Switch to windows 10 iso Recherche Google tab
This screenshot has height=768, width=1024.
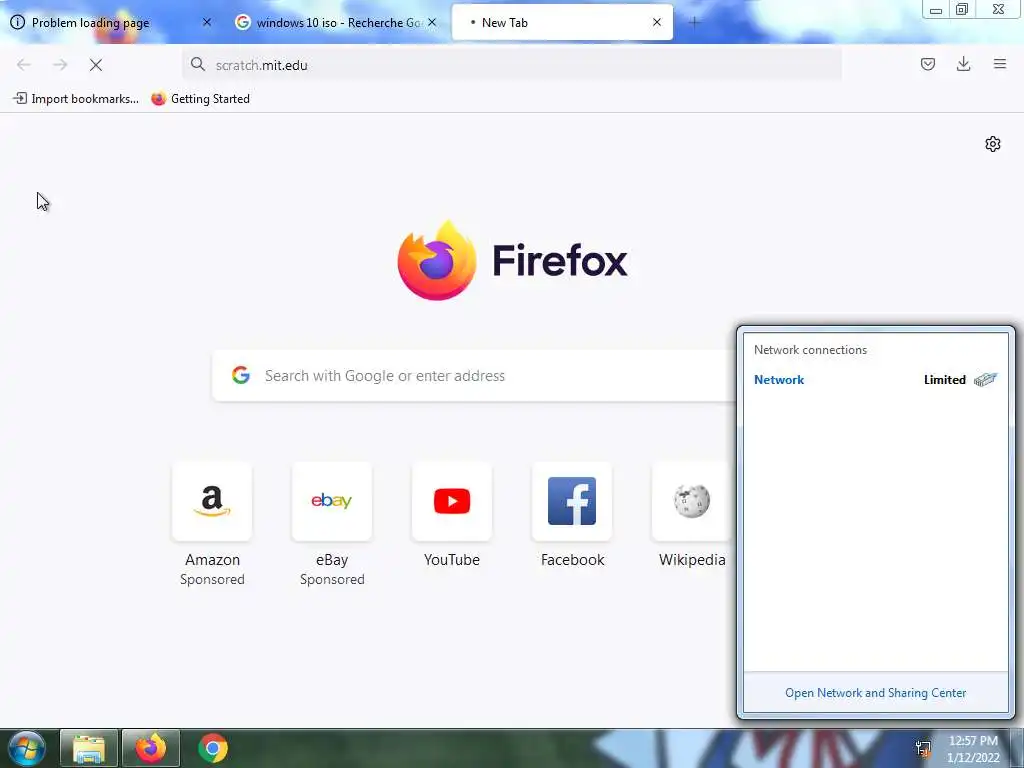click(336, 22)
